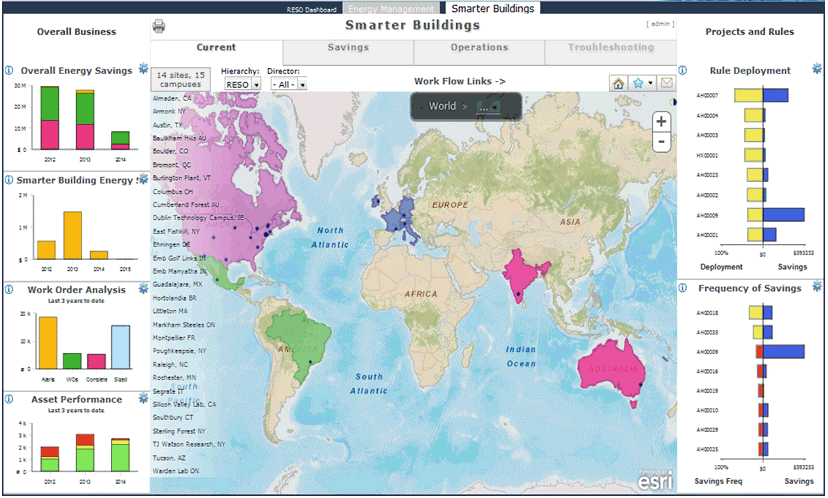Click the Alerts bar in Work Order Analysis
Screen dimensions: 828x498
click(48, 343)
